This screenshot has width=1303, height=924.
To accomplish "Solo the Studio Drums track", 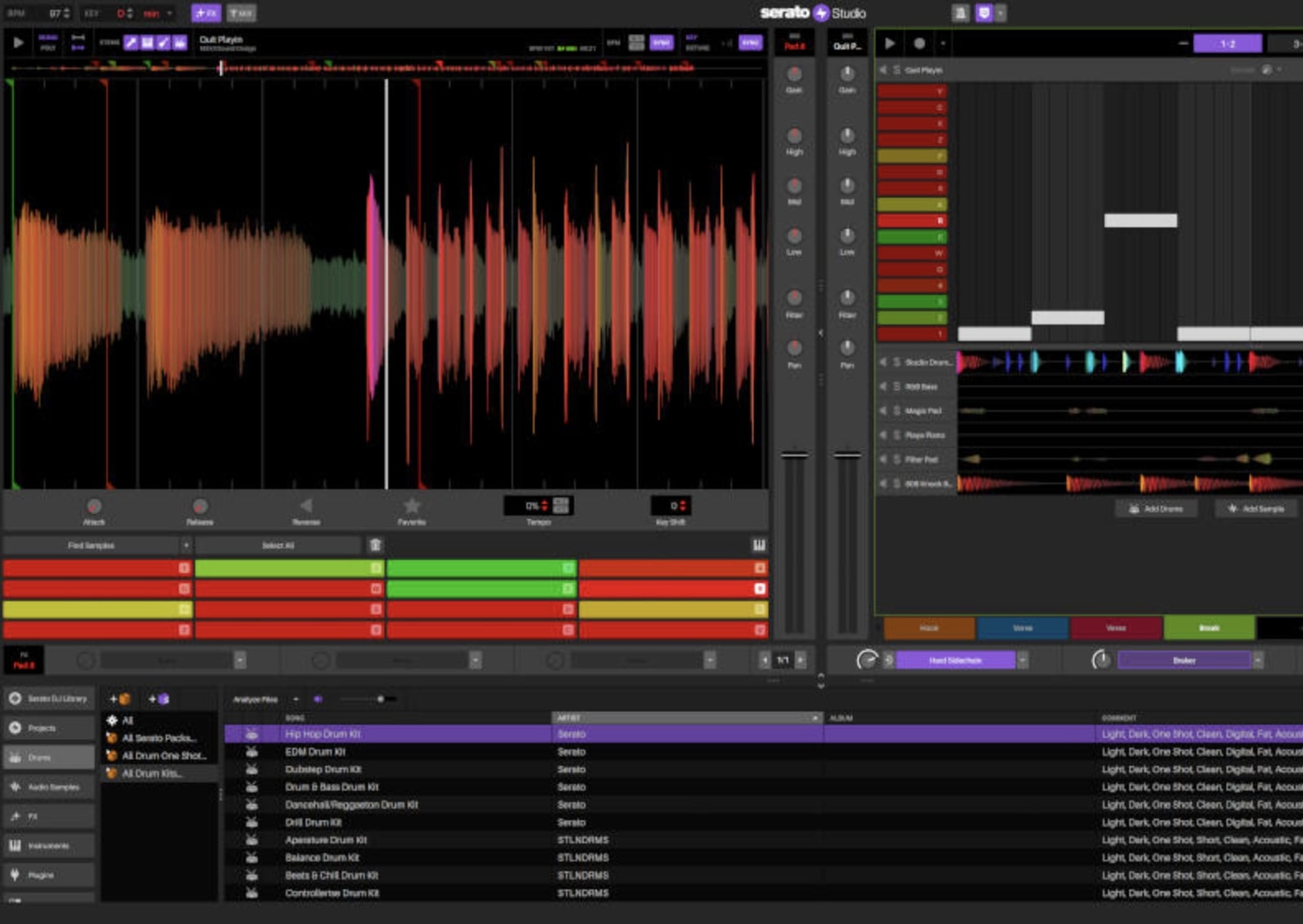I will [x=896, y=362].
